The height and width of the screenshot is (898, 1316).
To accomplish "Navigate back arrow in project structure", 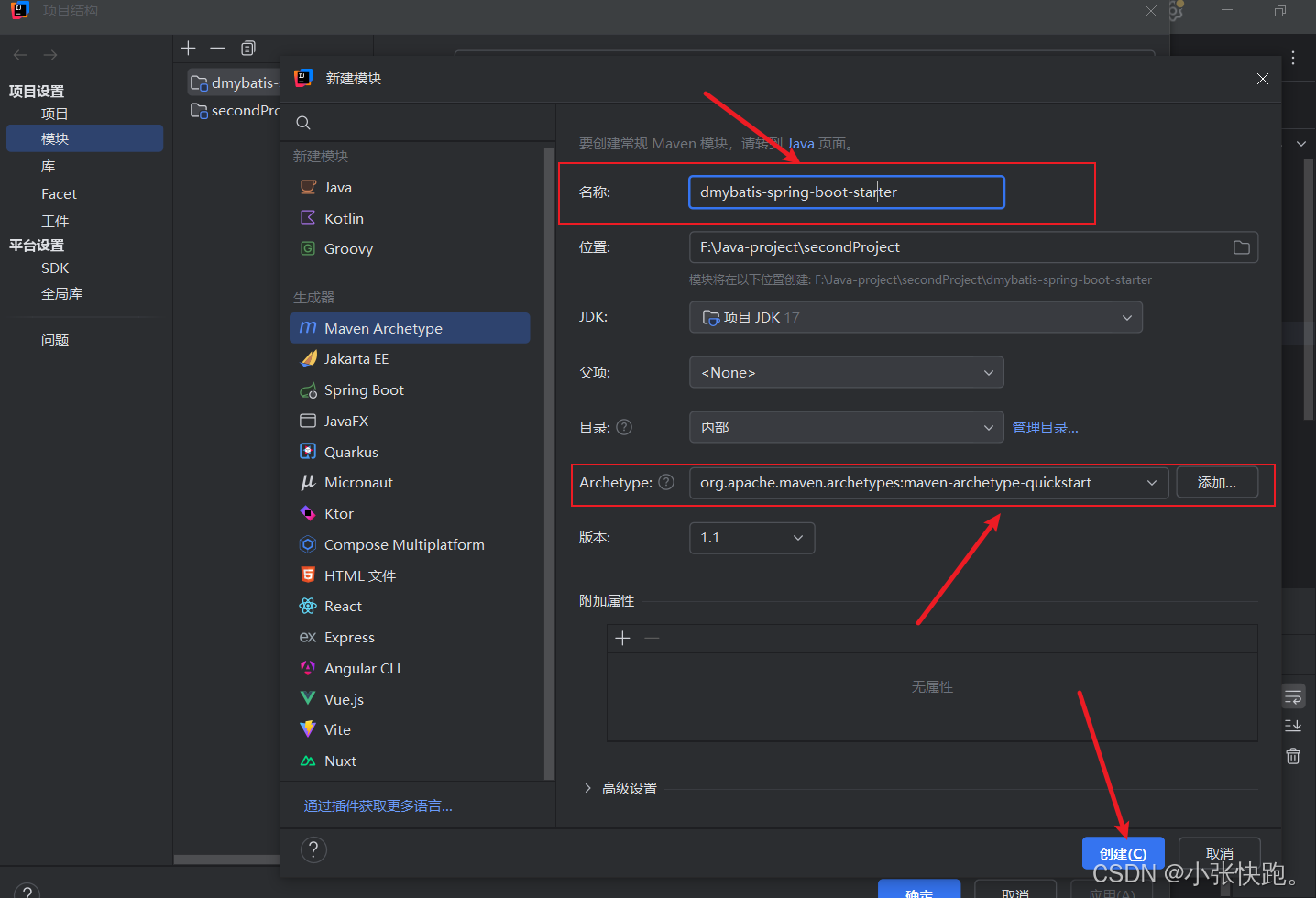I will [20, 55].
